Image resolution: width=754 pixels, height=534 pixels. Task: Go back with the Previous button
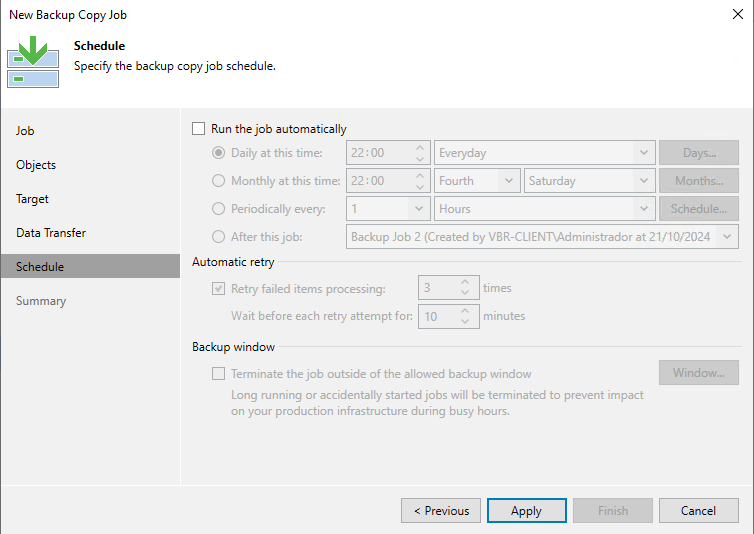[440, 511]
